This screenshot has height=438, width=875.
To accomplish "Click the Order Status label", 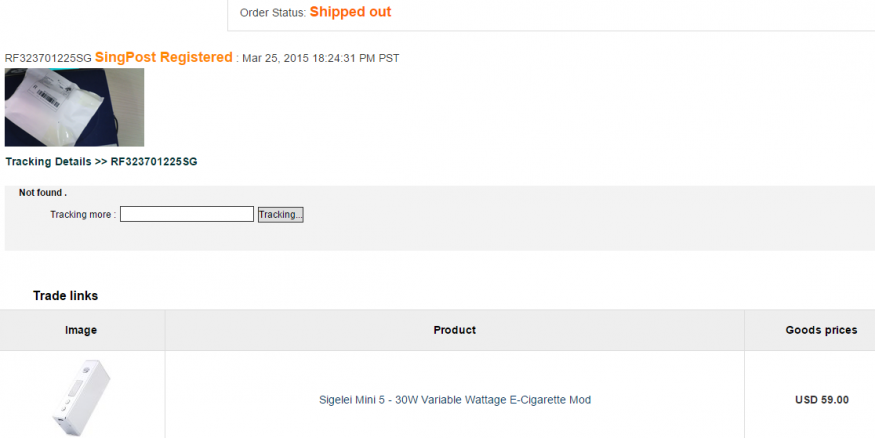I will [x=272, y=13].
